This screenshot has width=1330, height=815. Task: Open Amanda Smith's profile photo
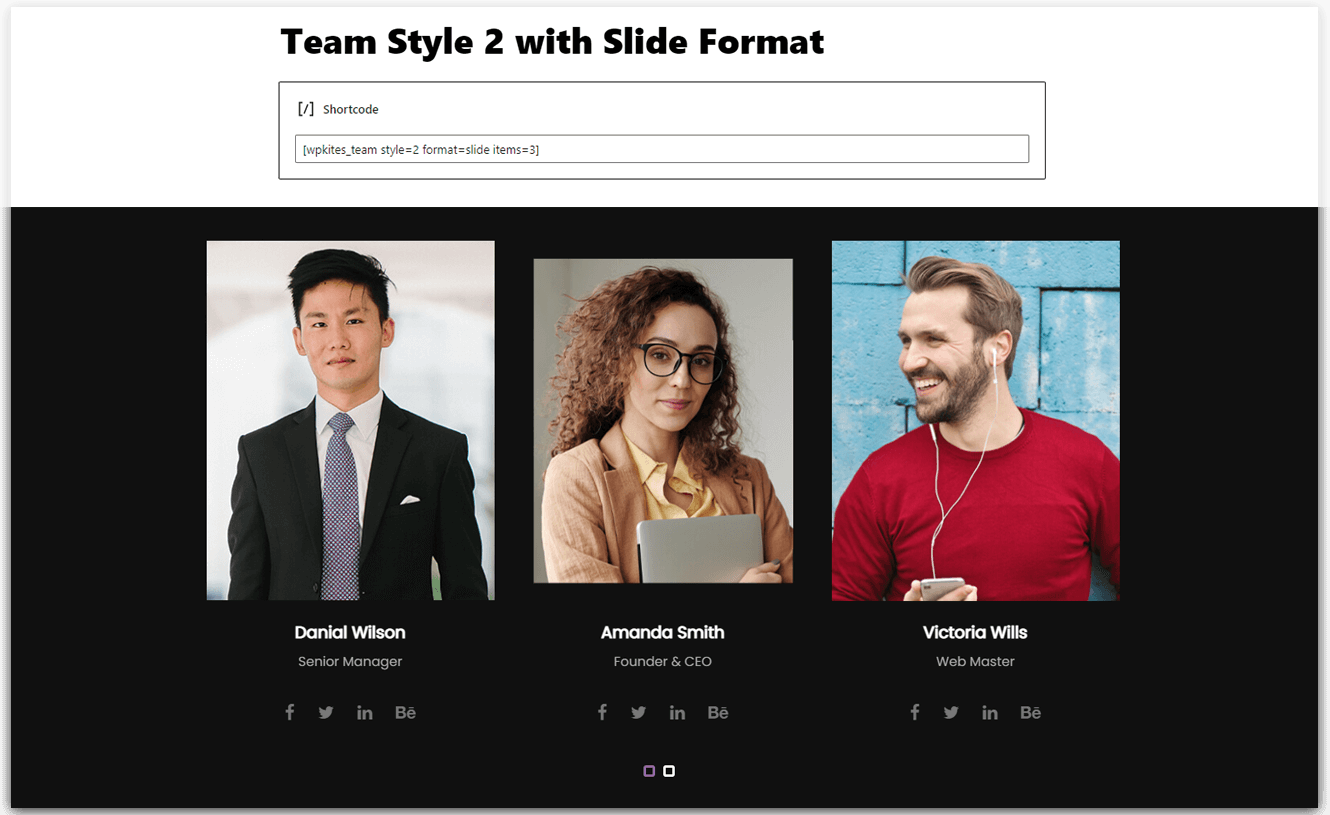click(x=663, y=421)
